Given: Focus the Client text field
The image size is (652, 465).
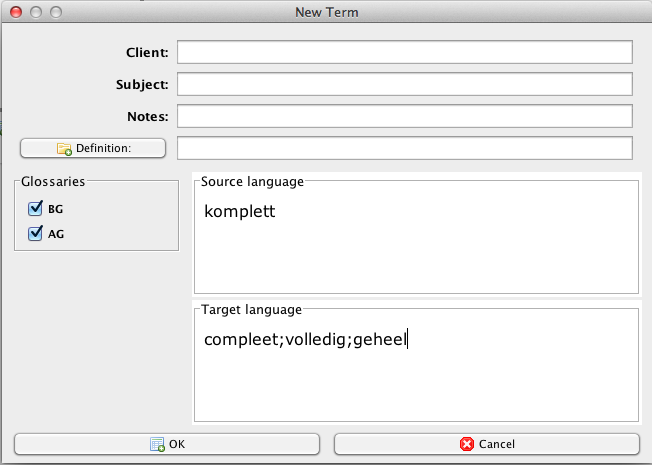Looking at the screenshot, I should click(405, 52).
